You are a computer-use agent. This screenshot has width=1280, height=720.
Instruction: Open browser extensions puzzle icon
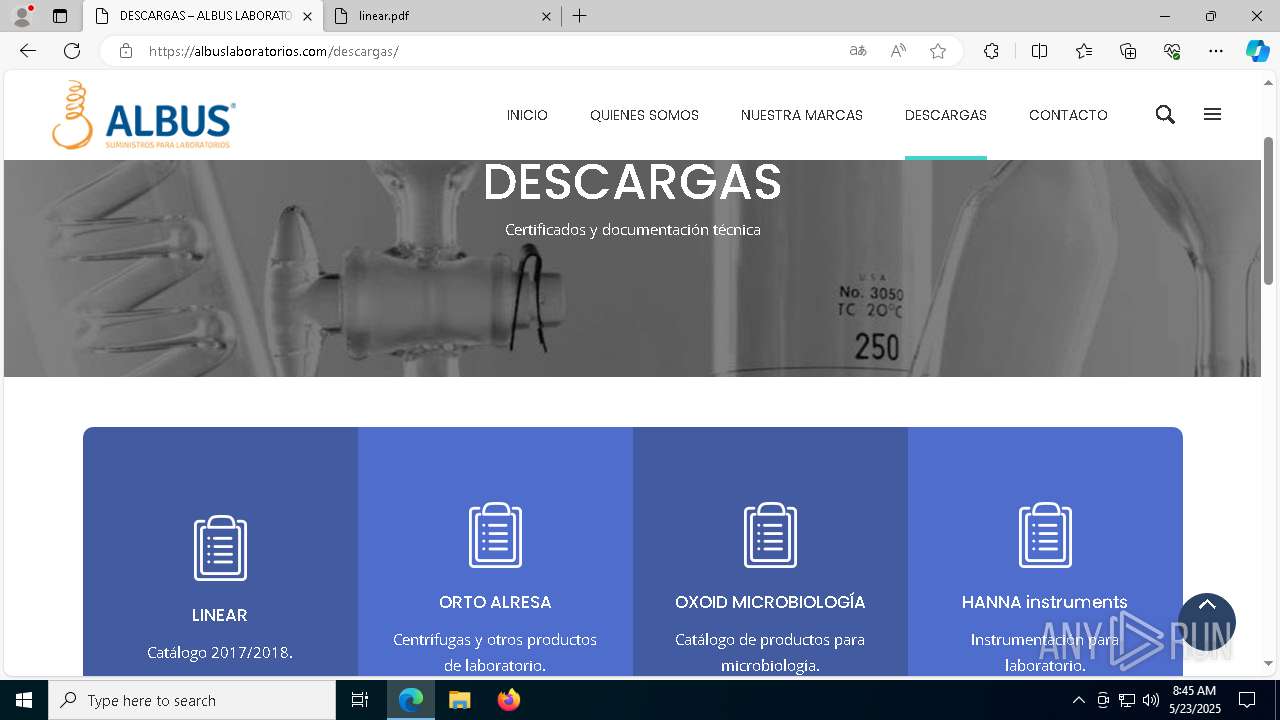(991, 51)
